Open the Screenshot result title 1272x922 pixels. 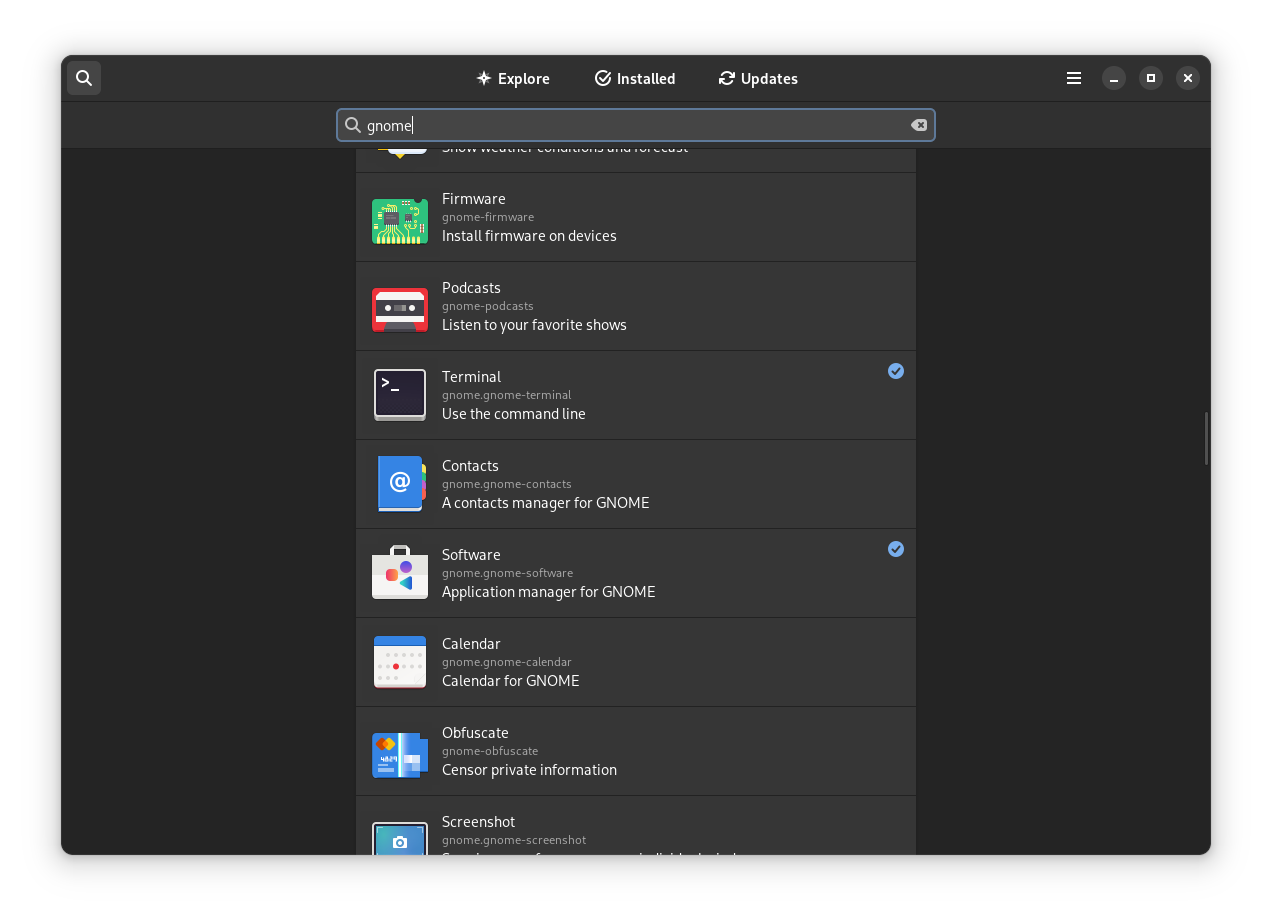(x=479, y=822)
